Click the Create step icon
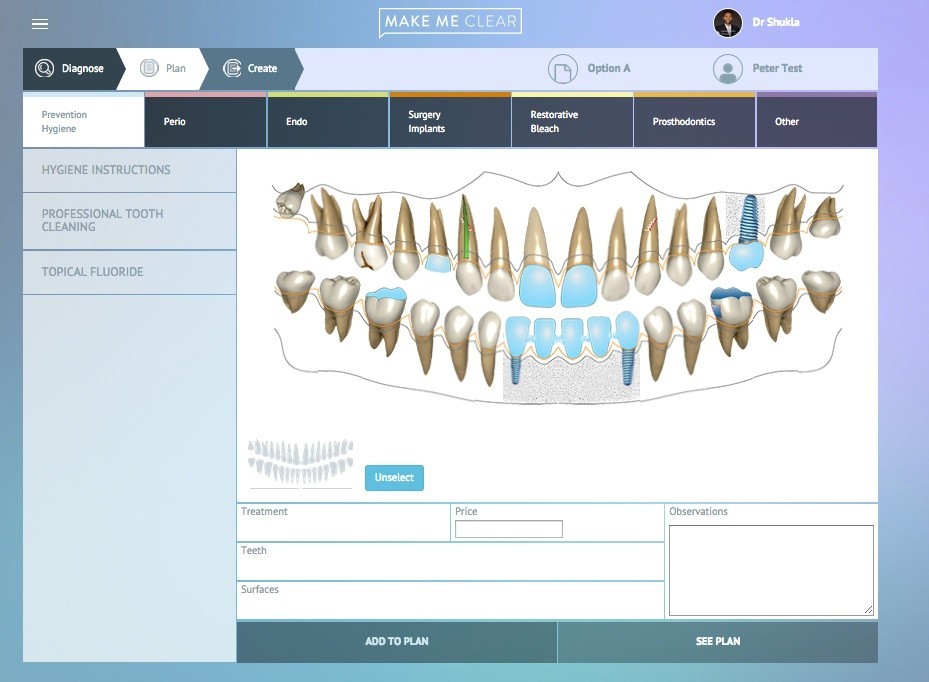This screenshot has height=682, width=929. pos(232,69)
